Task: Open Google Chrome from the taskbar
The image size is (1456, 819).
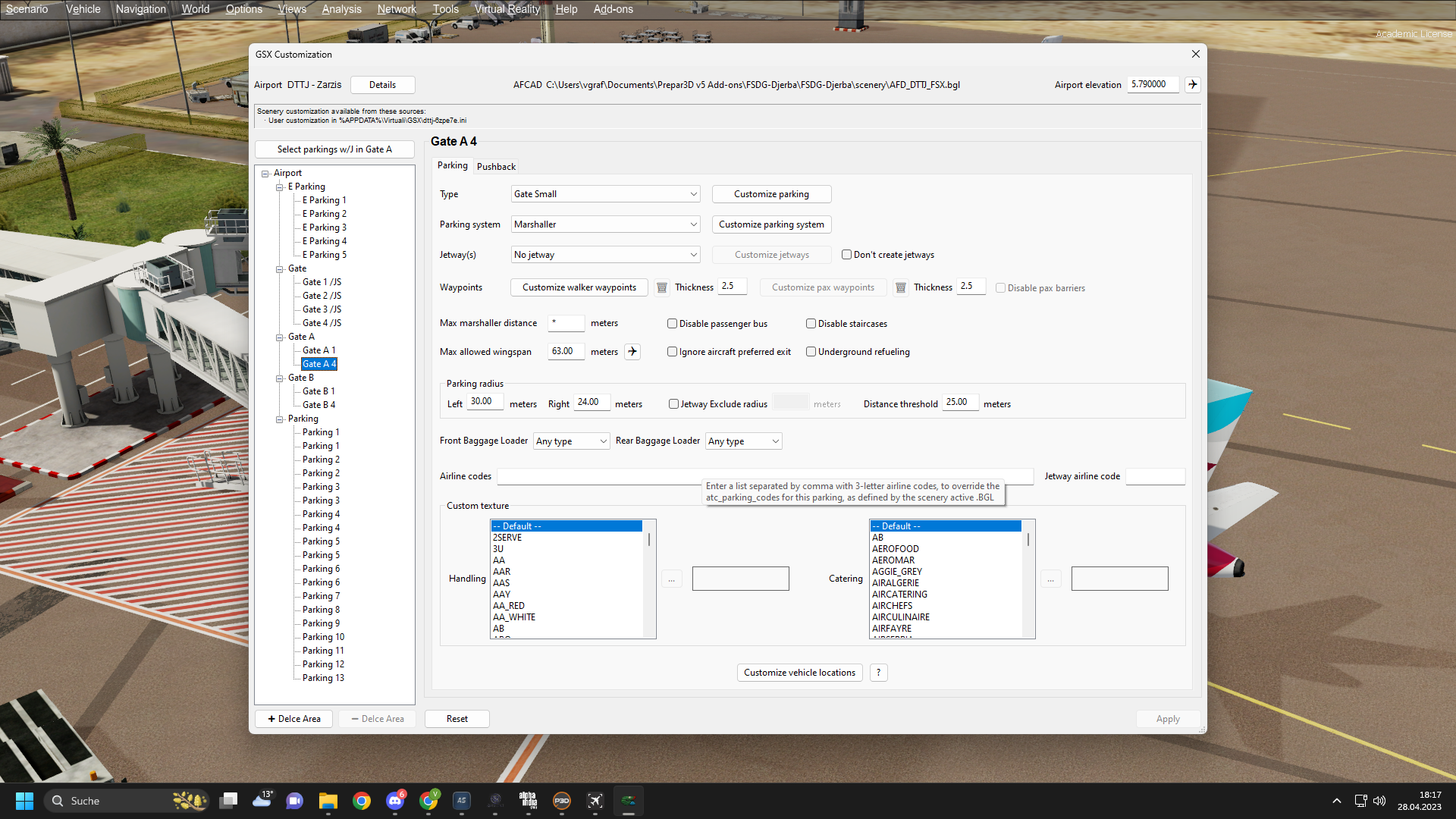Action: click(x=362, y=801)
